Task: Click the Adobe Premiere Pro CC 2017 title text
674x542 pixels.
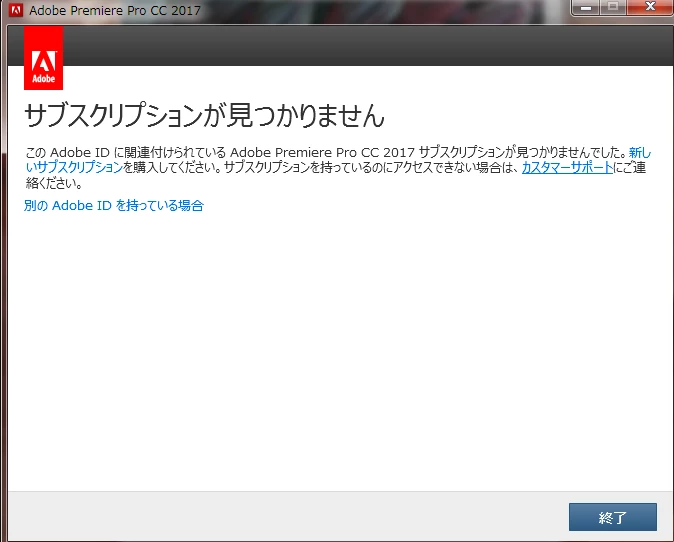Action: click(115, 10)
